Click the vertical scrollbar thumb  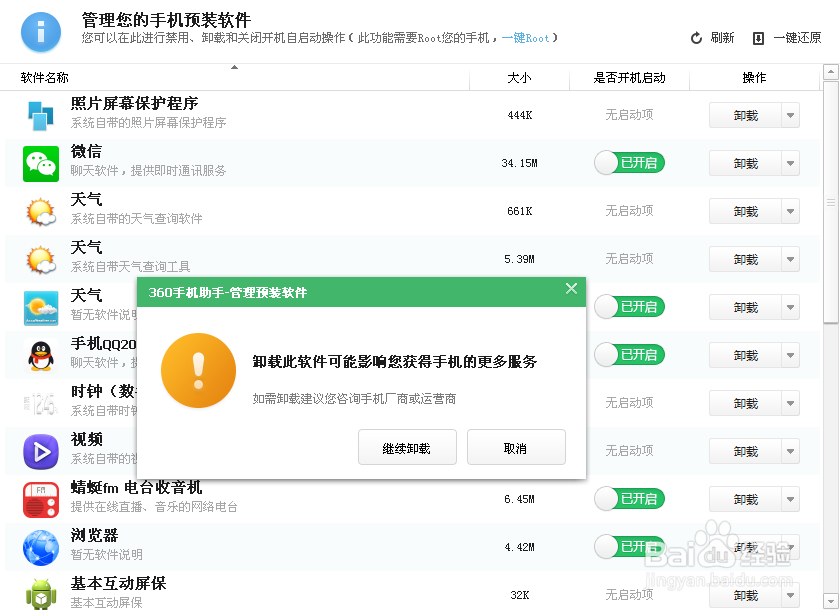click(x=831, y=202)
